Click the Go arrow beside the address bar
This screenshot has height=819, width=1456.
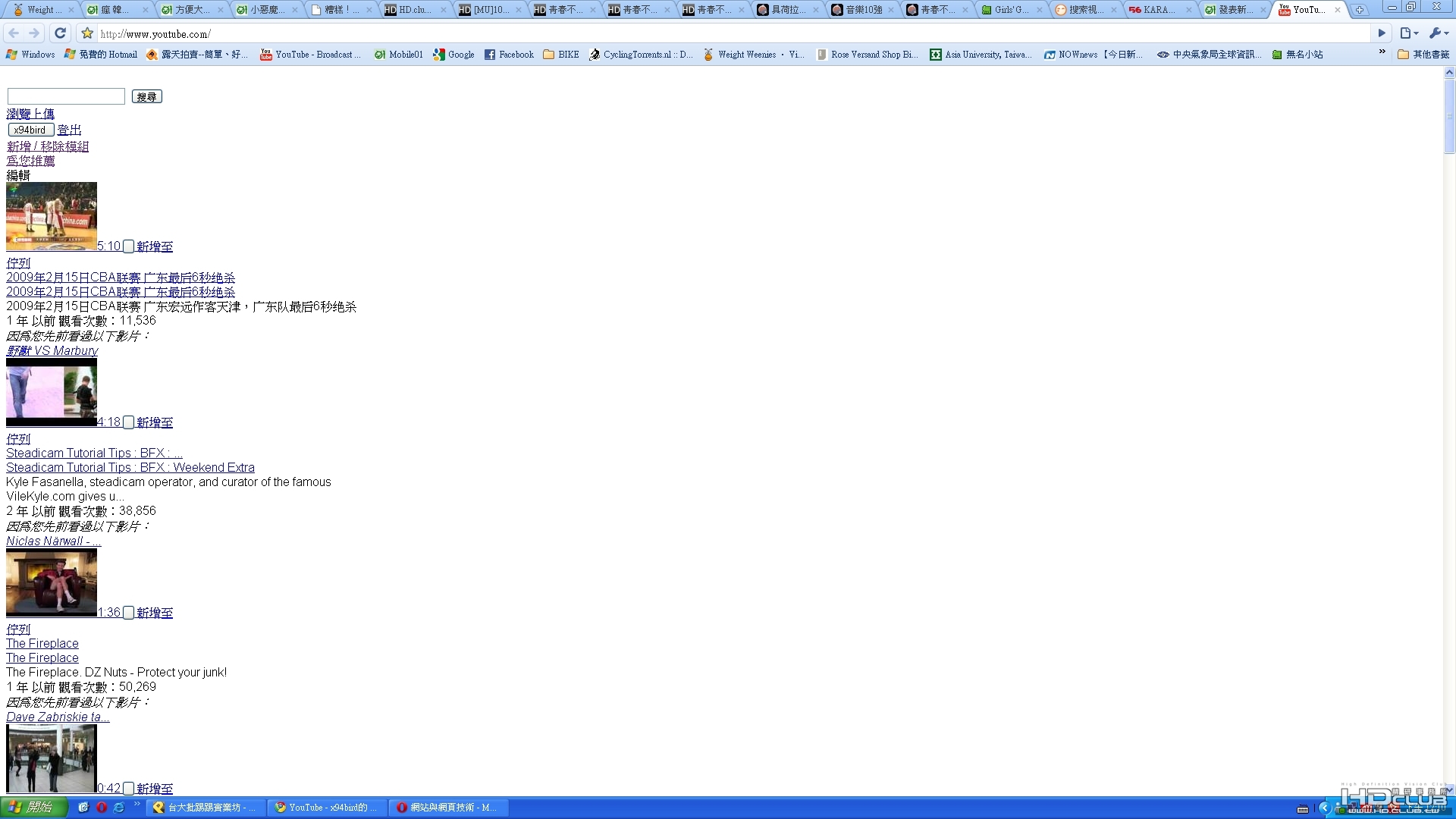click(x=1382, y=33)
